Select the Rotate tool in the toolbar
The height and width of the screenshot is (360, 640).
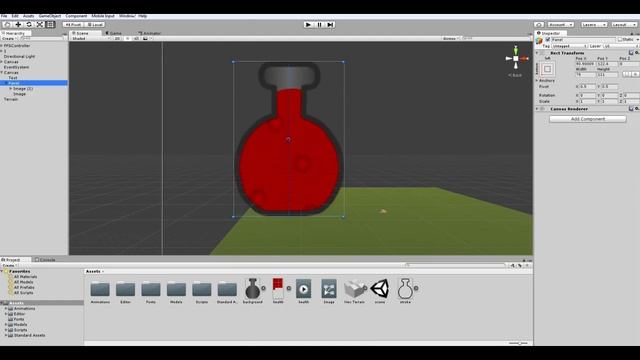tap(29, 24)
